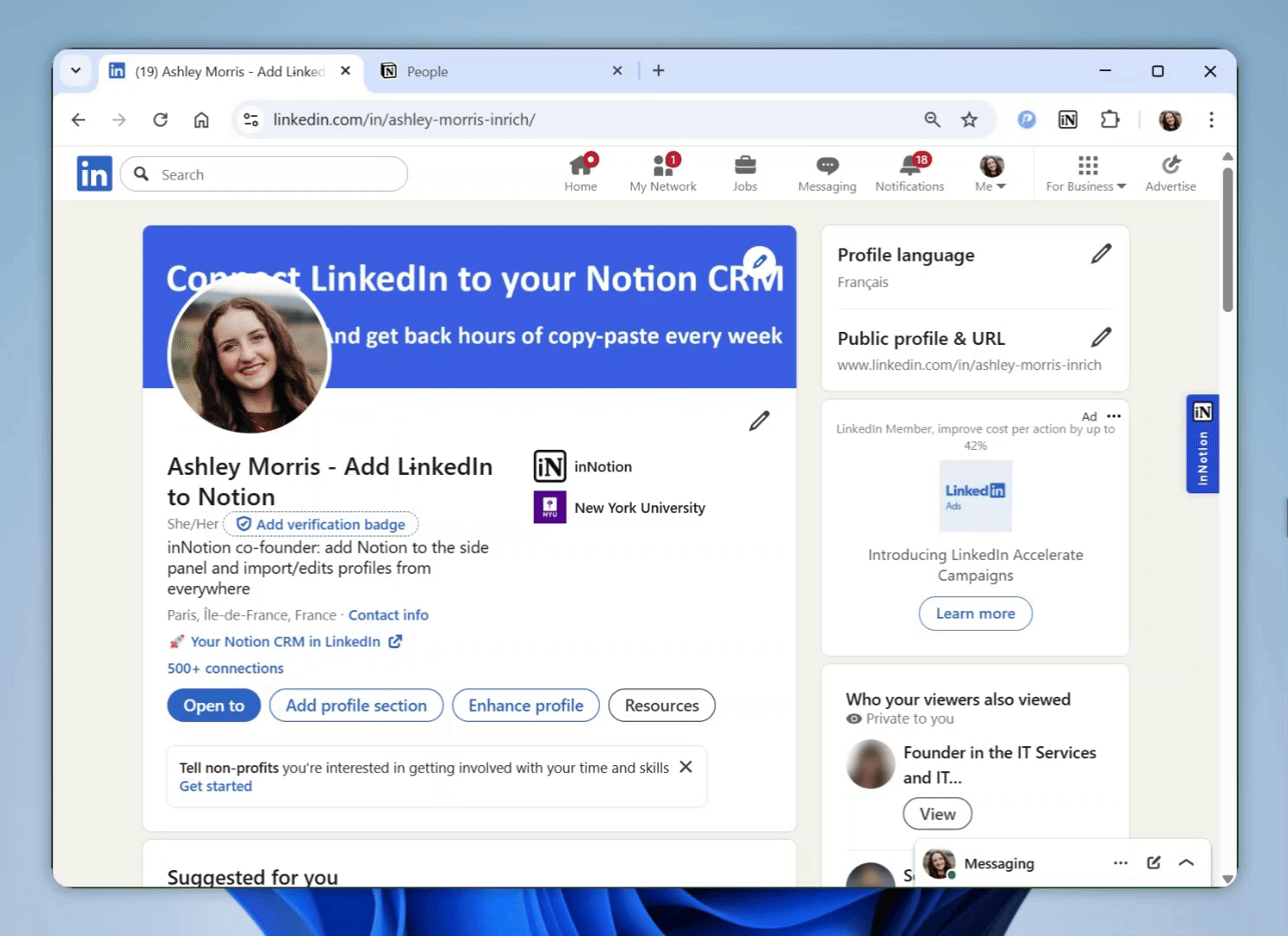The width and height of the screenshot is (1288, 936).
Task: Click the browser address bar URL
Action: pos(404,120)
